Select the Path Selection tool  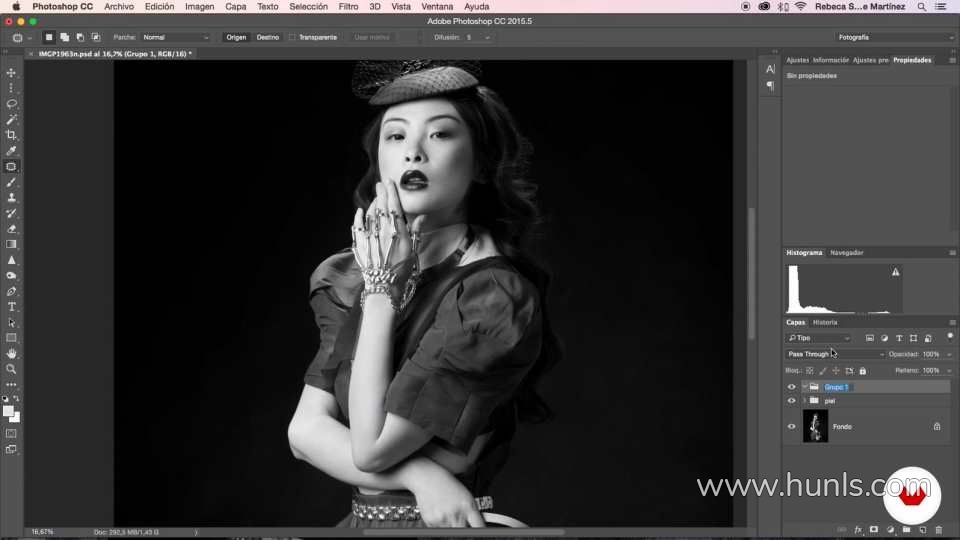pos(11,323)
